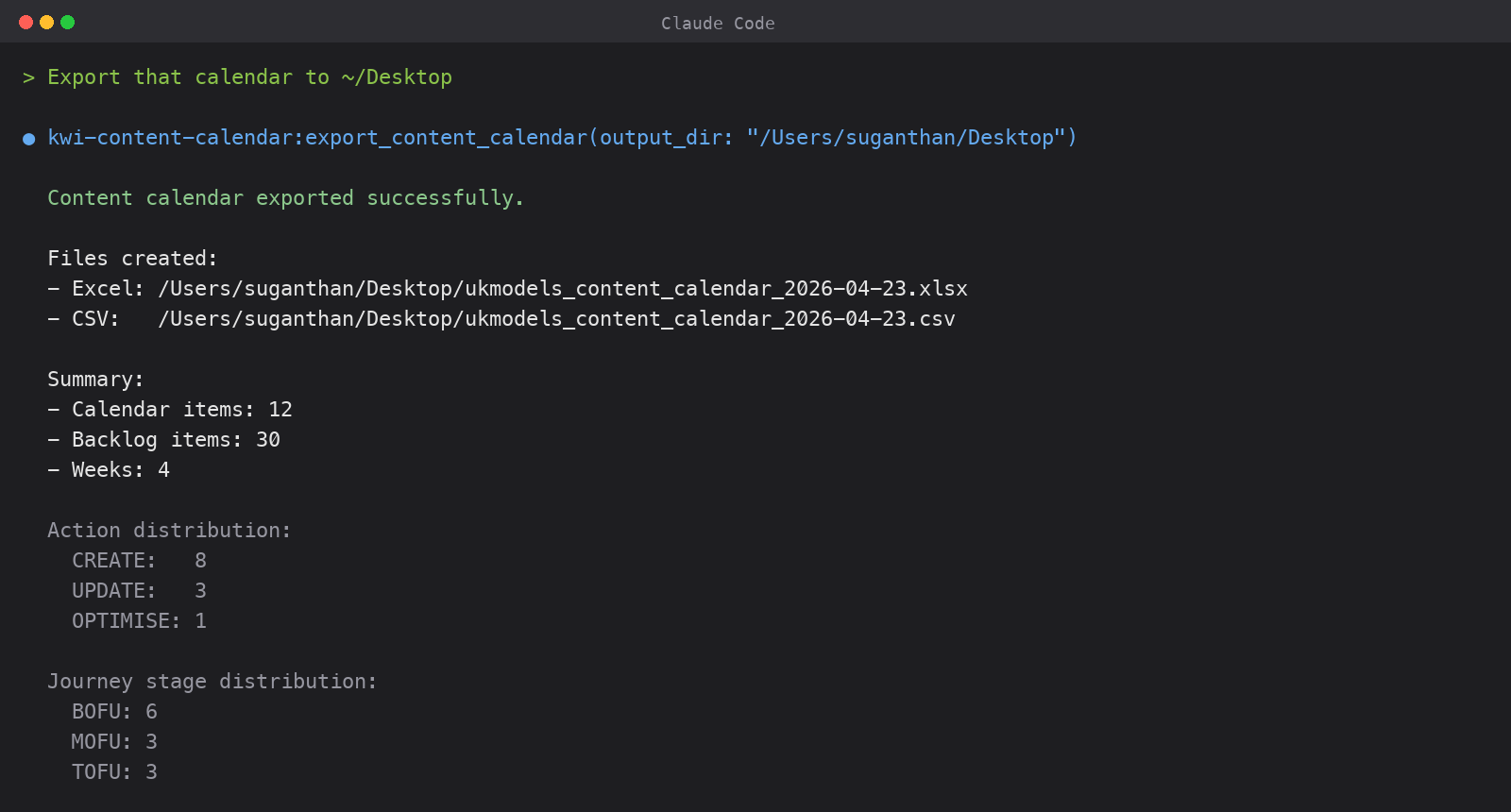Screen dimensions: 1511x812
Task: Click the 'Summary:' heading
Action: coord(95,380)
